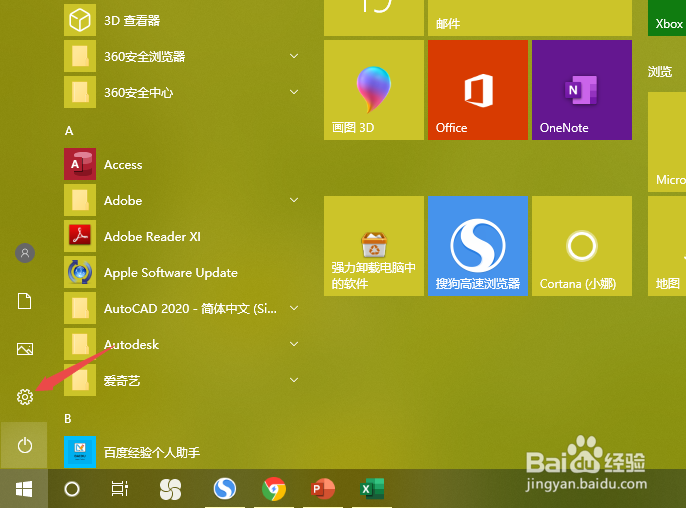This screenshot has height=508, width=686.
Task: Open Apple Software Update
Action: (182, 273)
